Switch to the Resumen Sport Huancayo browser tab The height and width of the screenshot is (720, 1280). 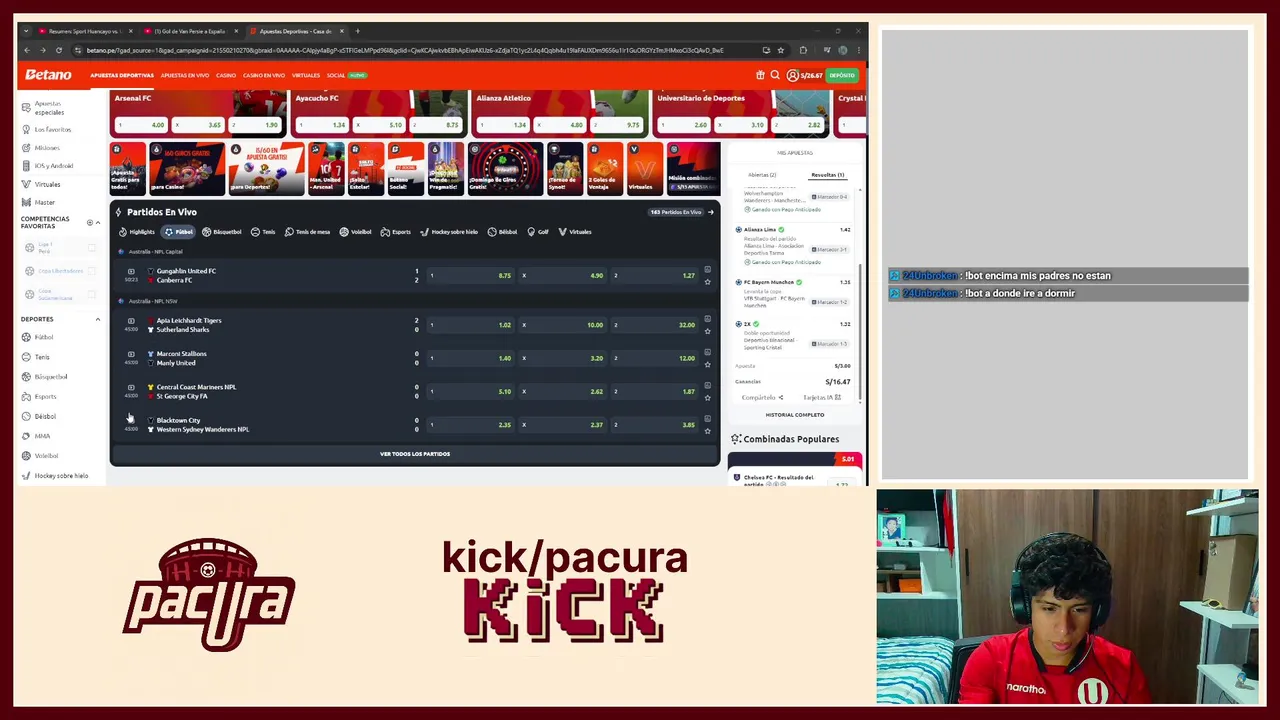[85, 31]
